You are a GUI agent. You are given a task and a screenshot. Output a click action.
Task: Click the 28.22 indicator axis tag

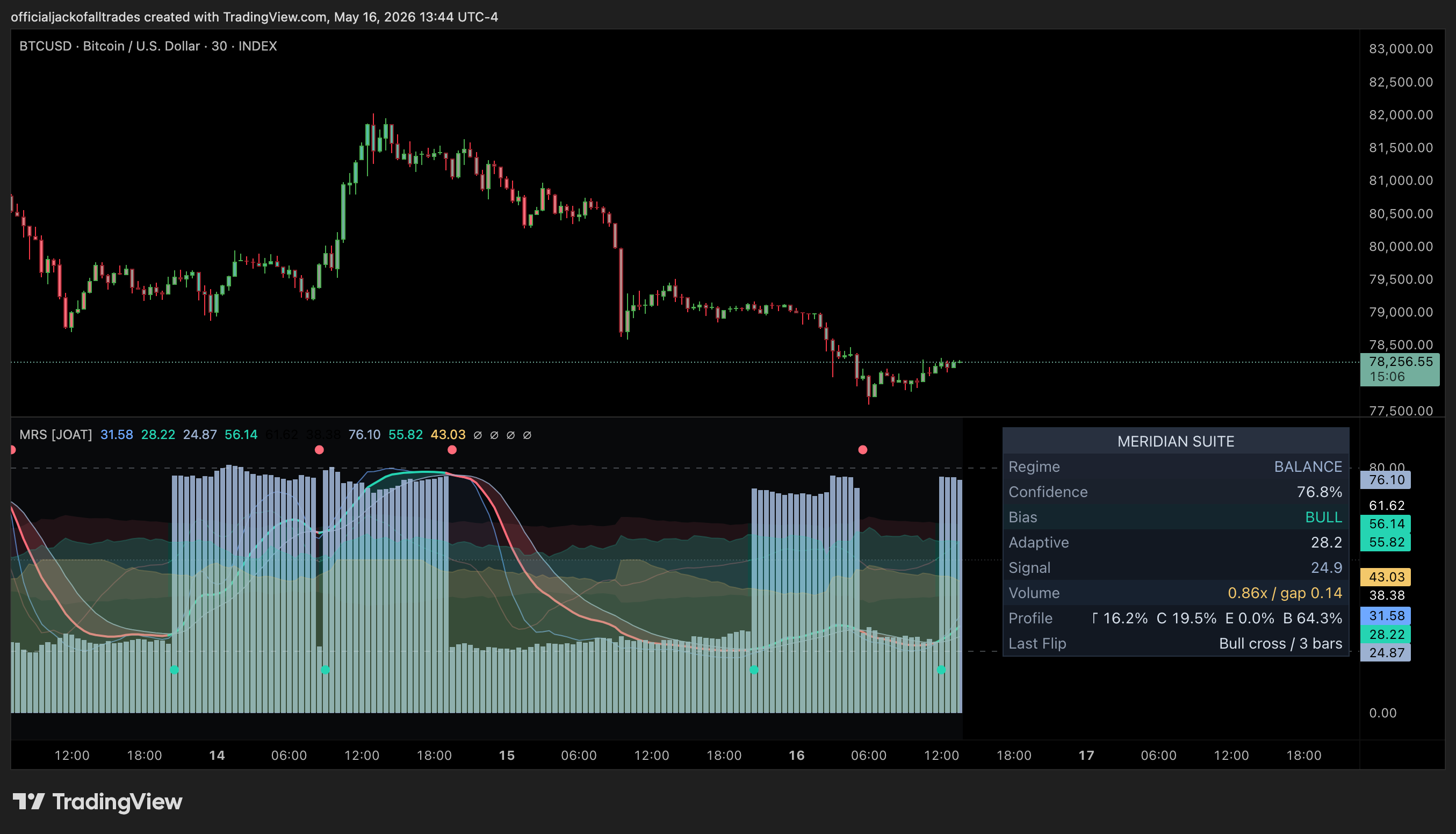1386,634
